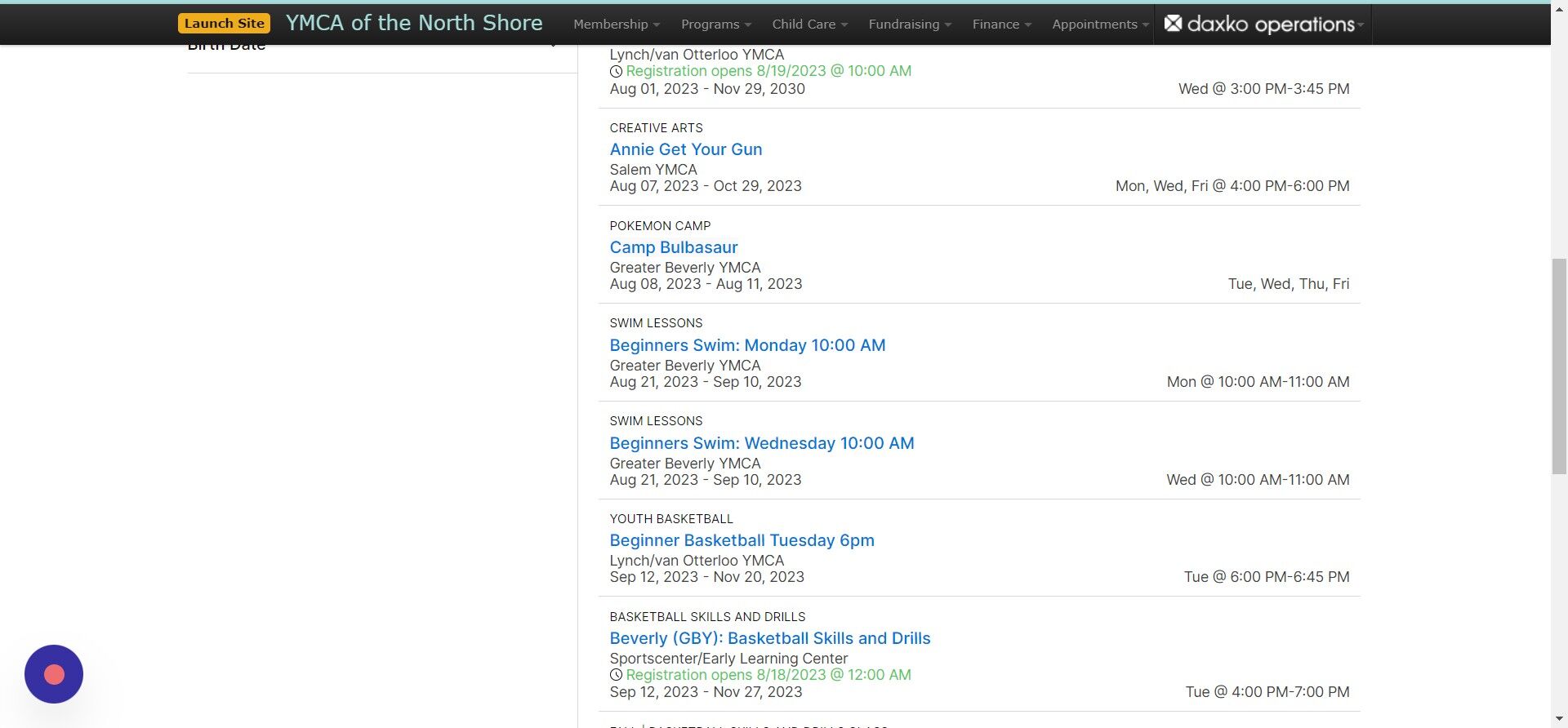Click 'Wed @ 10:00 AM-11:00 AM' schedule text
The width and height of the screenshot is (1568, 728).
1258,480
